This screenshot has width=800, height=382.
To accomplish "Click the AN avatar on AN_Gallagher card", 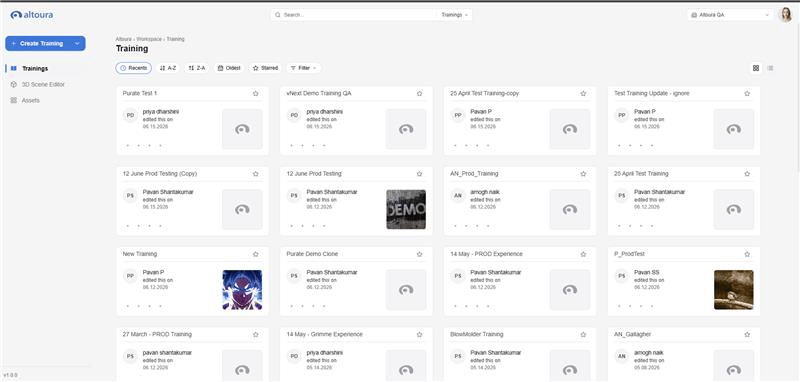I will coord(622,356).
